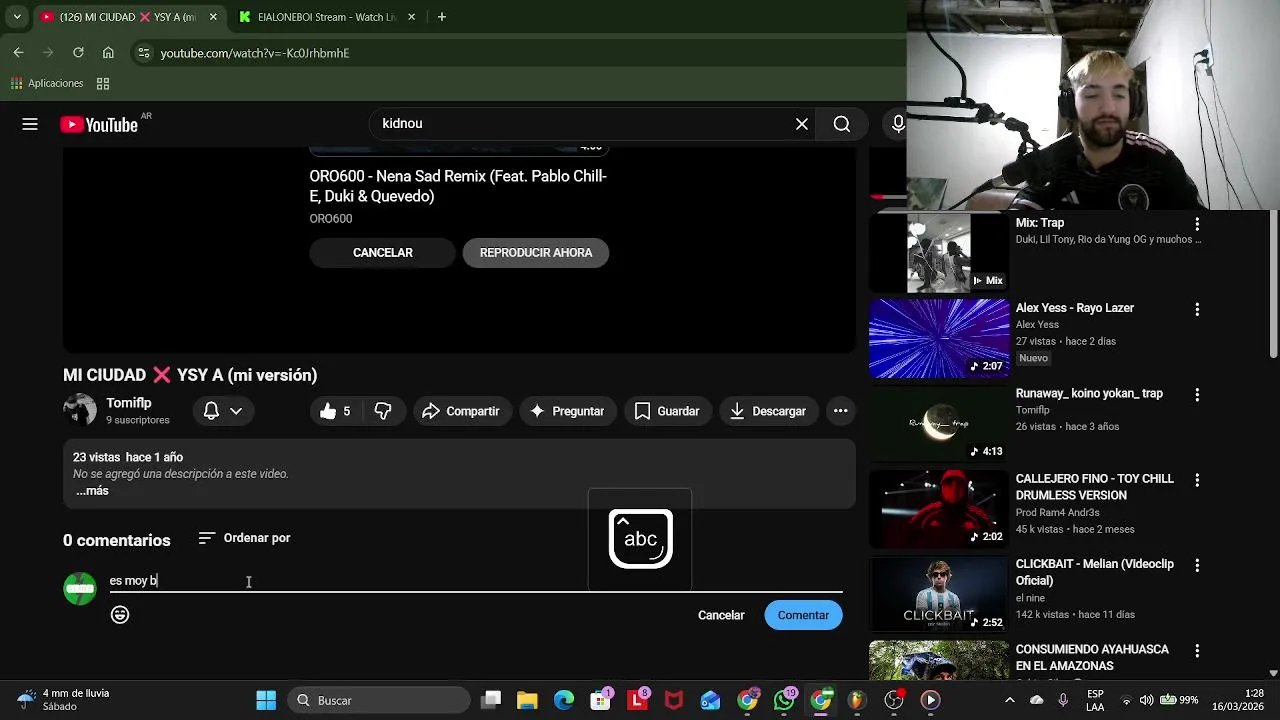
Task: Click the comment text field
Action: pyautogui.click(x=475, y=581)
